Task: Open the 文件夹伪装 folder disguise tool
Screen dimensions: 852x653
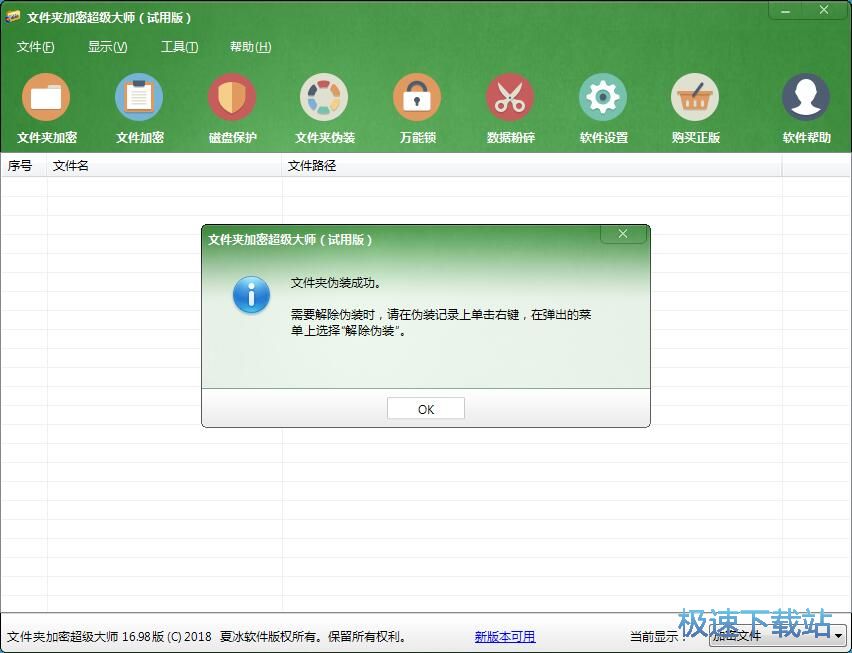Action: pos(324,108)
